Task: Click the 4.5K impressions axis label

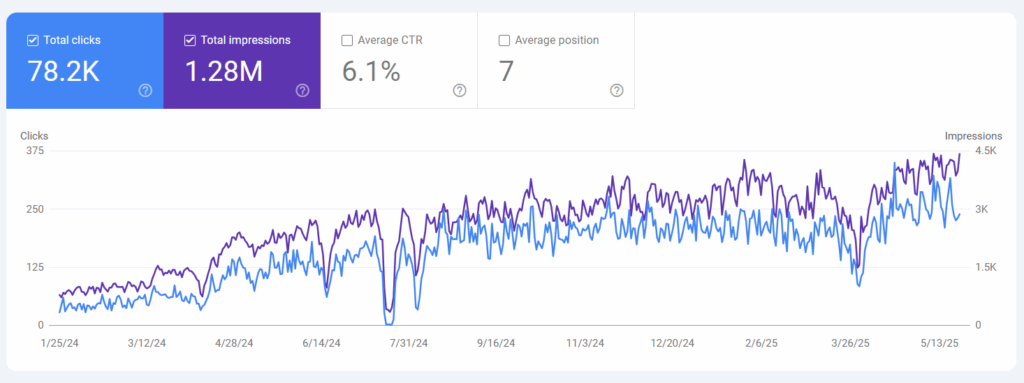Action: click(986, 151)
